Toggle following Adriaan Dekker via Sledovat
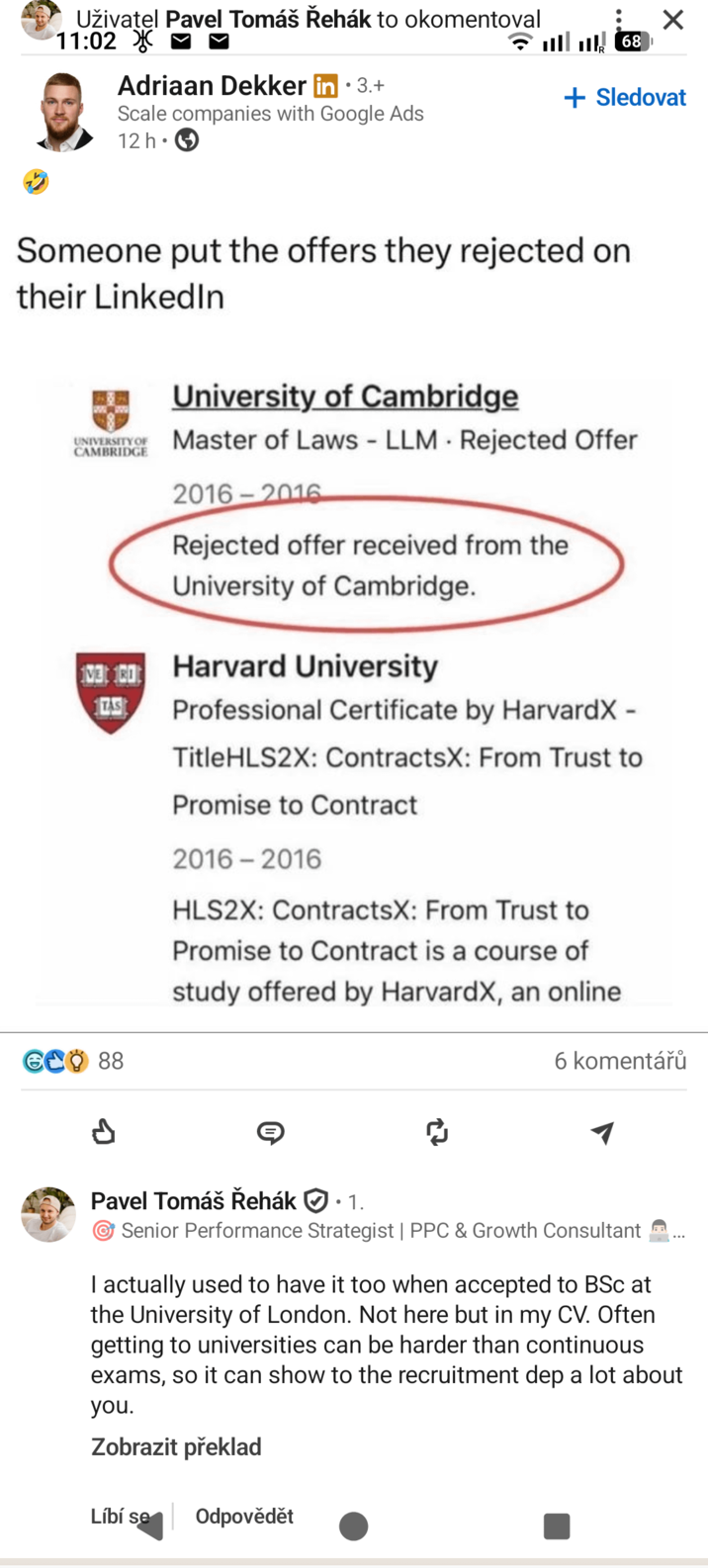The width and height of the screenshot is (708, 1568). [623, 97]
